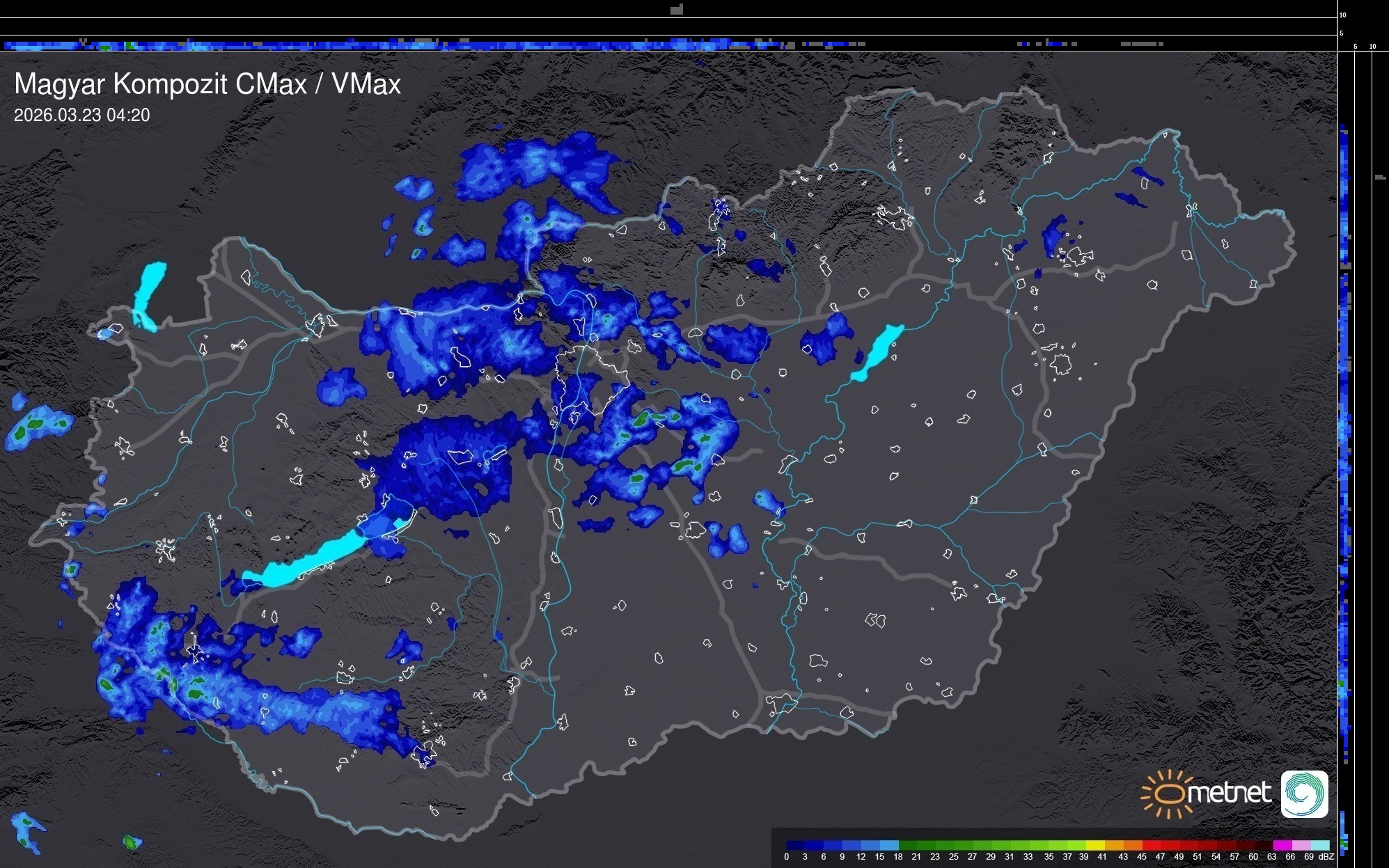Click the teal swirl radar app icon
Viewport: 1389px width, 868px height.
(x=1304, y=794)
